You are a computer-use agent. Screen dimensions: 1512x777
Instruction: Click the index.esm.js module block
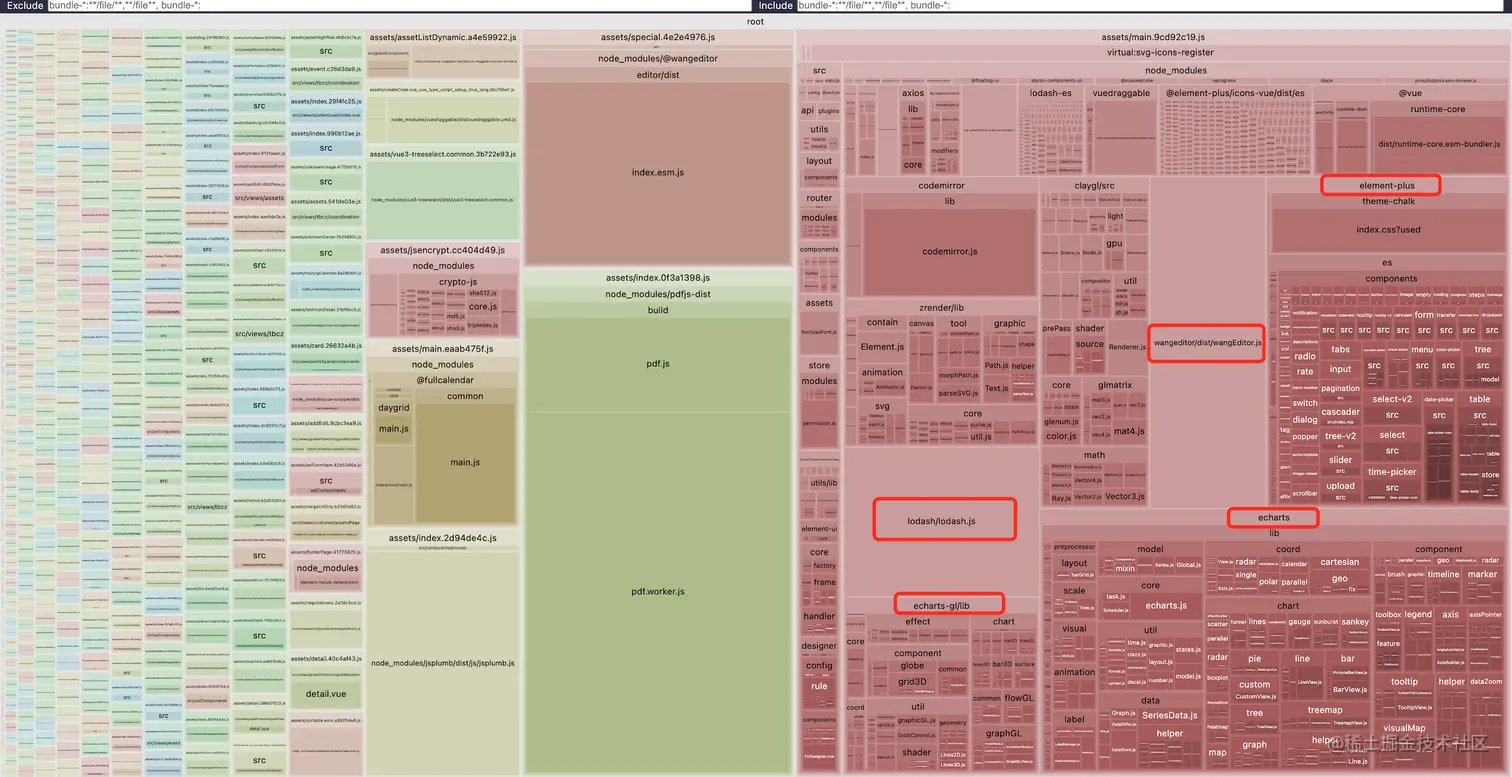click(658, 173)
